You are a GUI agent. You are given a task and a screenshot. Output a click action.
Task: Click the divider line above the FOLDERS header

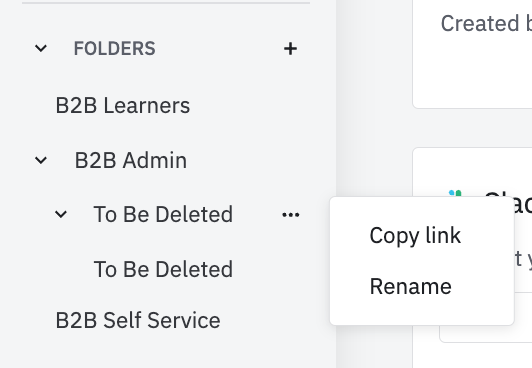tap(166, 3)
